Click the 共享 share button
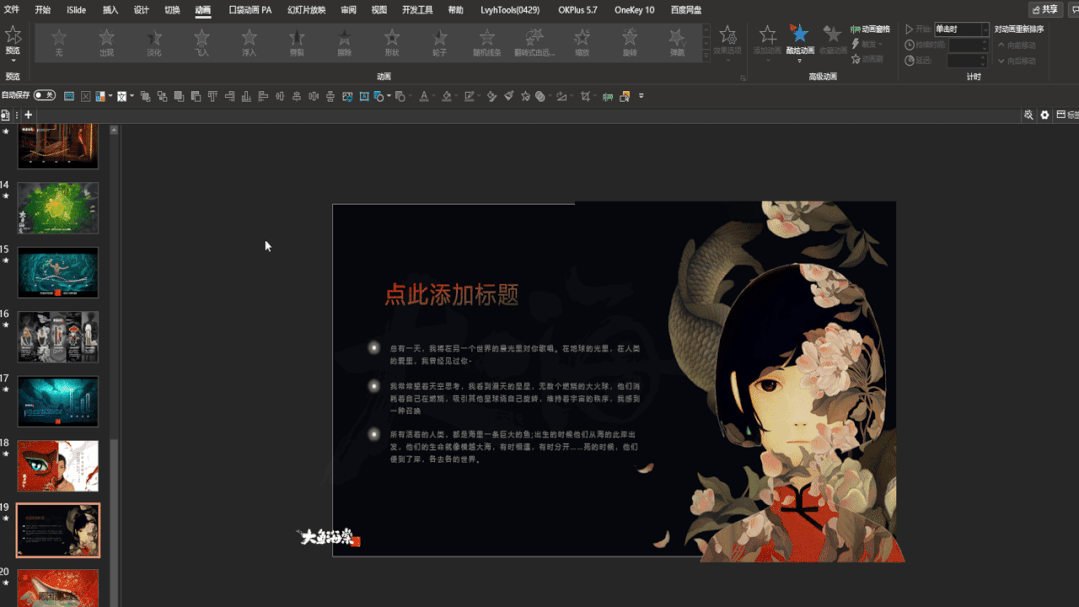Viewport: 1079px width, 607px height. [x=1045, y=10]
